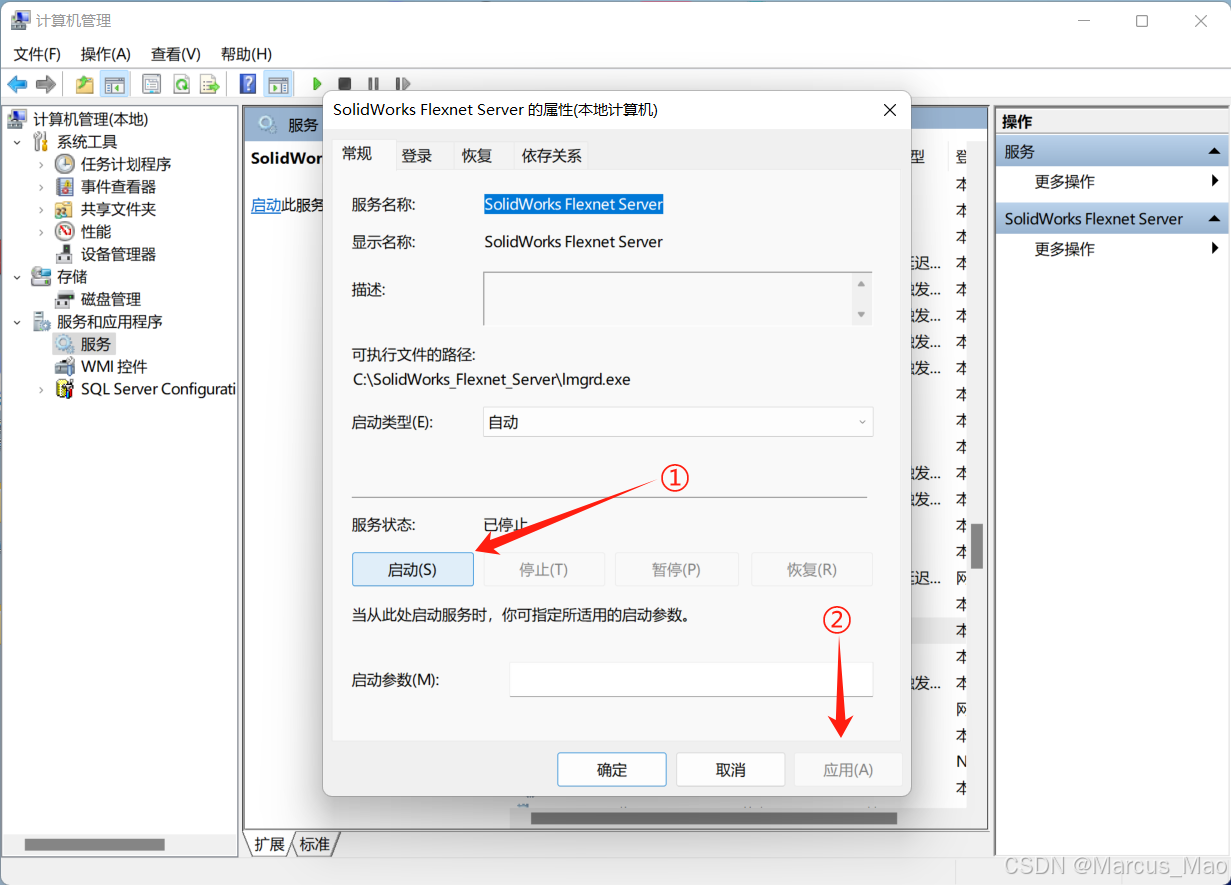Click the Restart Service toolbar icon

click(x=402, y=84)
